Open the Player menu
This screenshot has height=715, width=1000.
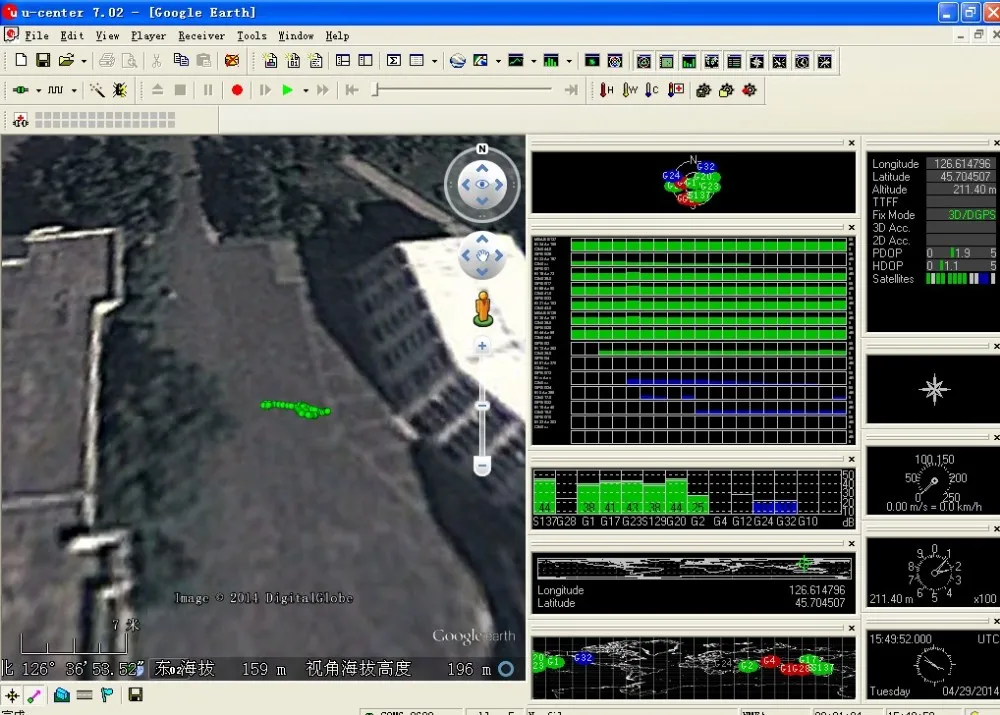pos(149,36)
